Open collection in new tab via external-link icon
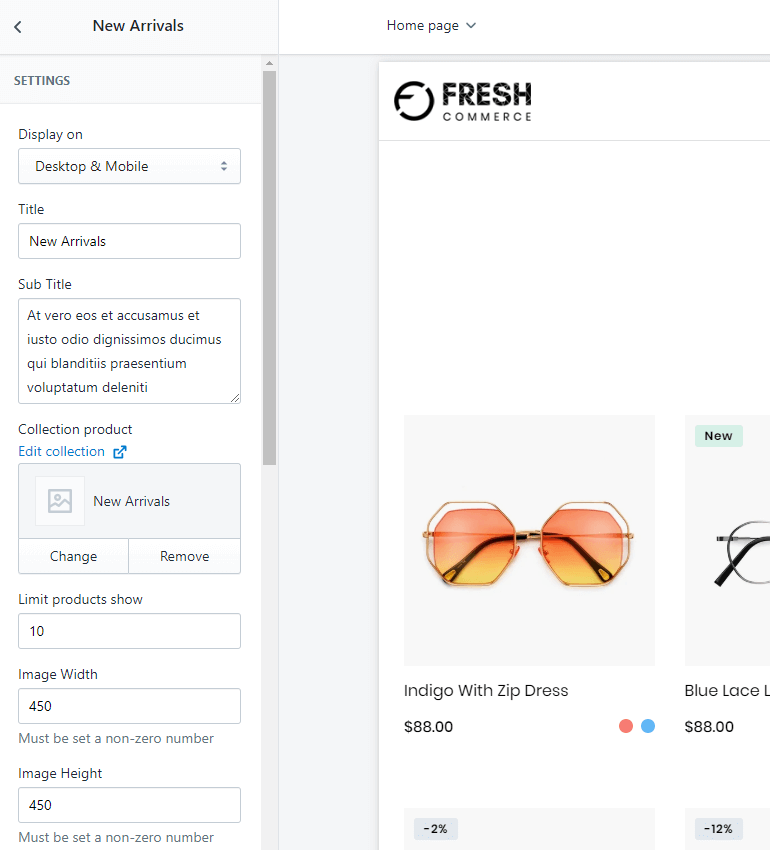This screenshot has width=770, height=850. coord(121,452)
